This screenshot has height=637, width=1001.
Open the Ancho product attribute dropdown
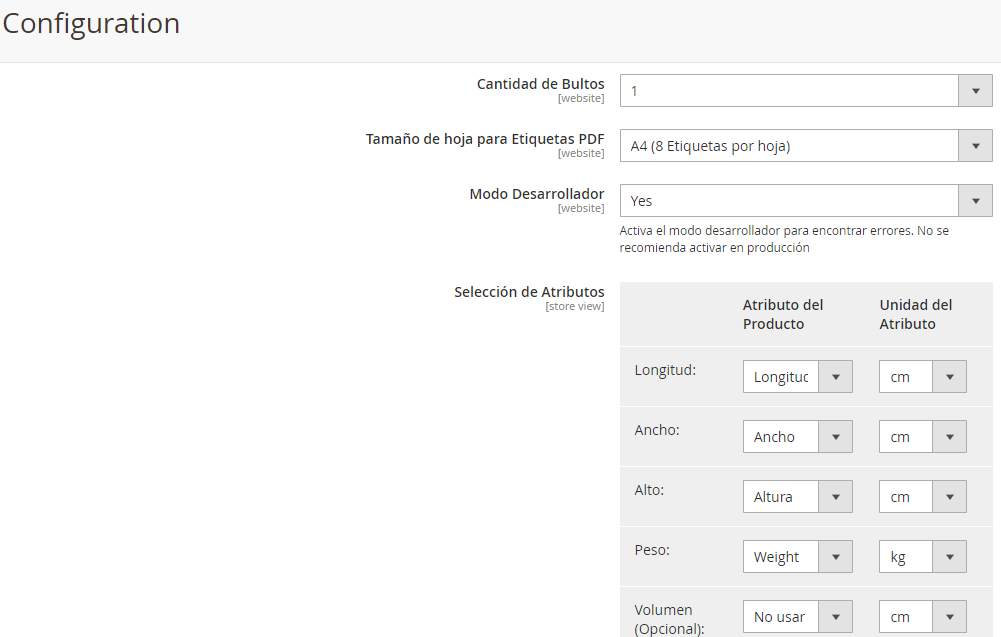coord(797,437)
